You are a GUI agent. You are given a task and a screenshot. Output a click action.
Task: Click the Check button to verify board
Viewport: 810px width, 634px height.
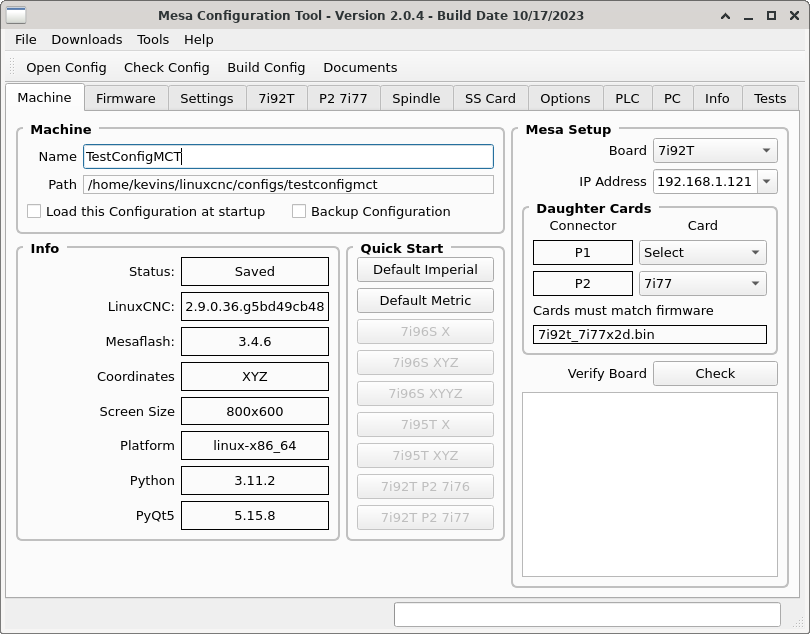(x=715, y=374)
